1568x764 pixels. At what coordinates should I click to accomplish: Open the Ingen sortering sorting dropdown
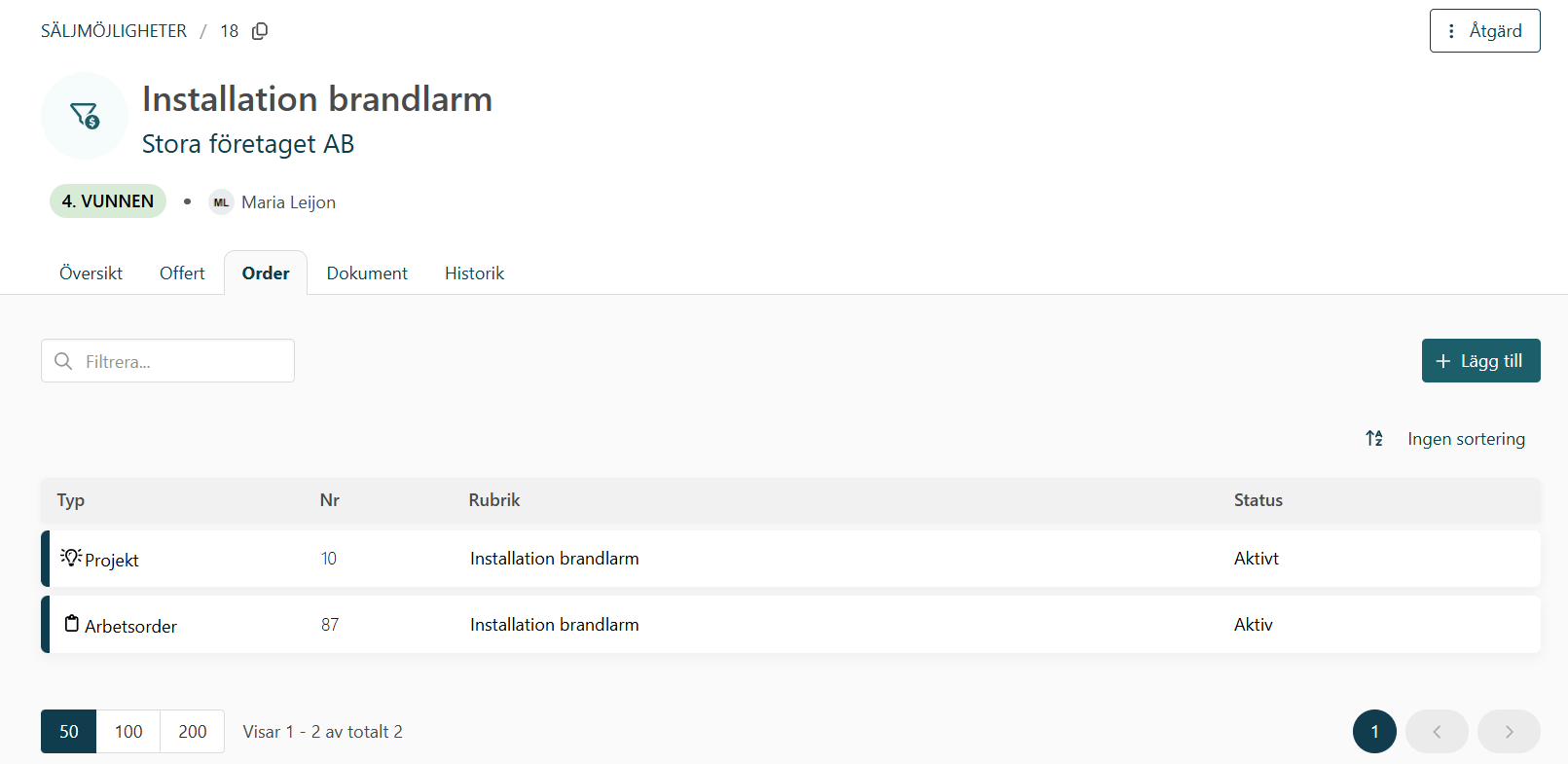pyautogui.click(x=1466, y=439)
